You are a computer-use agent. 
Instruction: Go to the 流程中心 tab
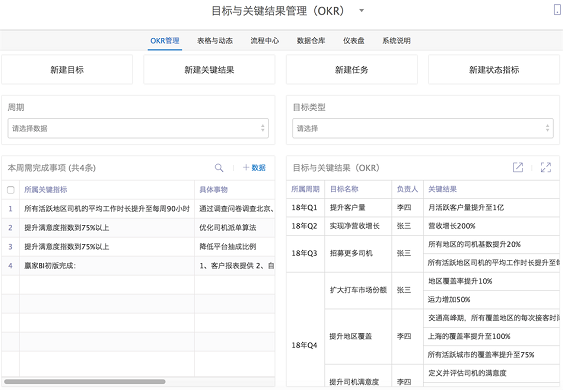click(265, 41)
